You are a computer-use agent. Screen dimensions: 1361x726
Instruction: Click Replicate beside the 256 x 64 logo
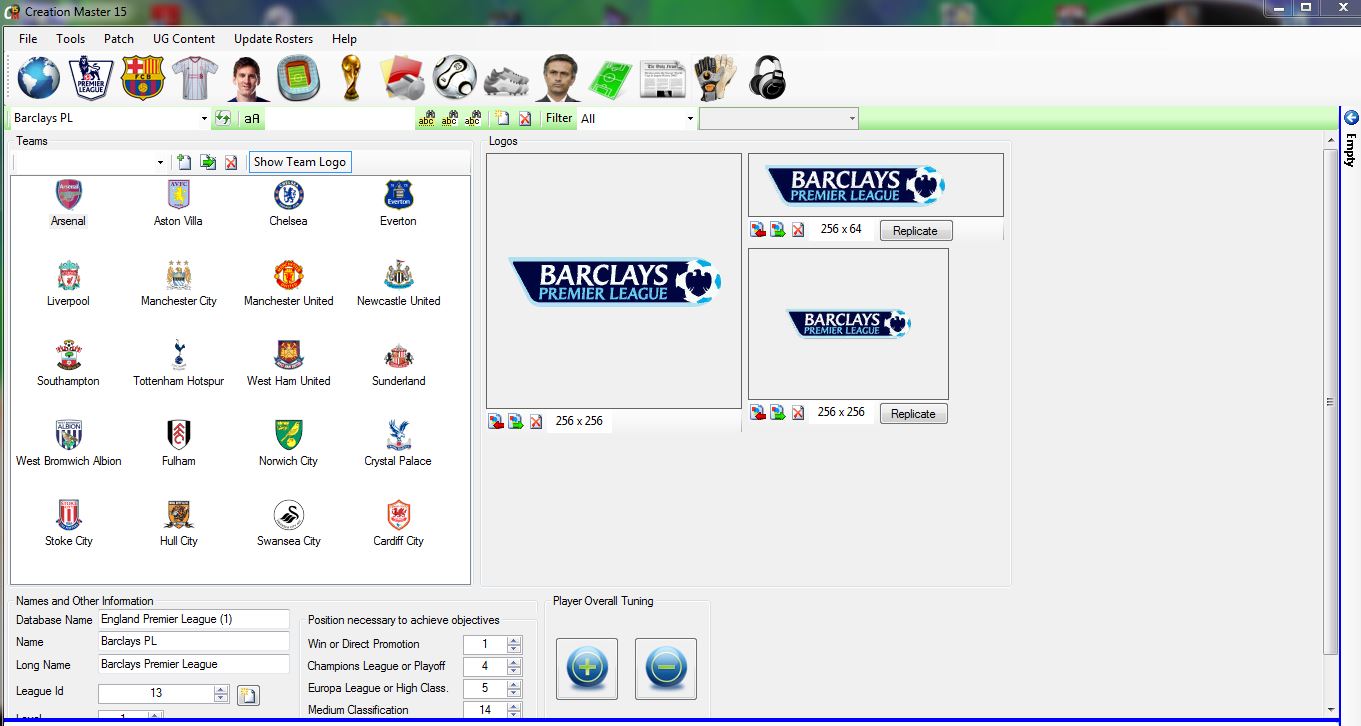tap(916, 231)
